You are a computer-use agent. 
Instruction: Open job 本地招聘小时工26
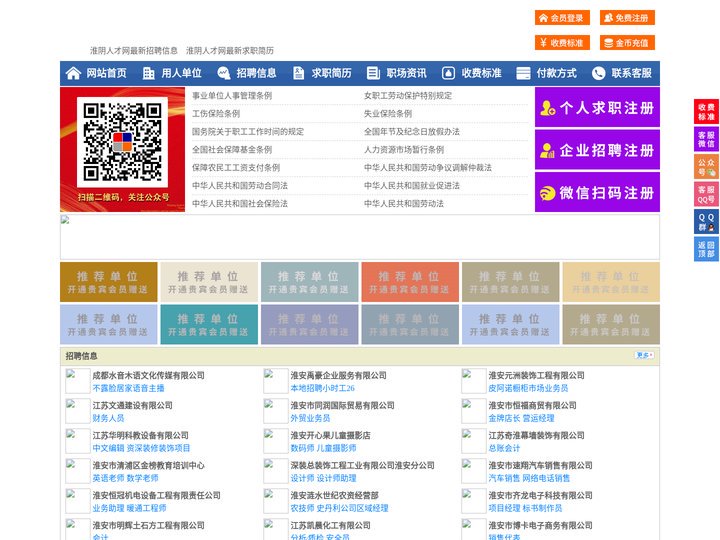click(x=322, y=388)
